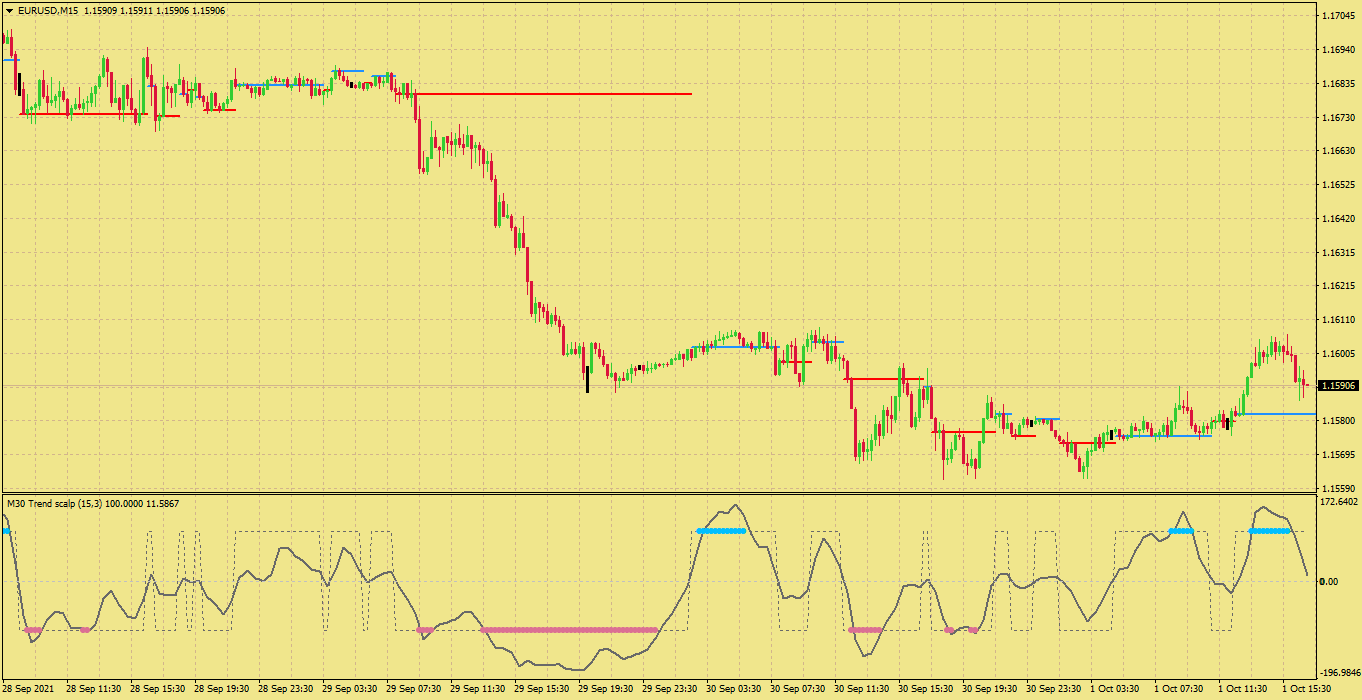Click the 29 Sep 07:30 time label
Viewport: 1362px width, 700px height.
(x=414, y=689)
